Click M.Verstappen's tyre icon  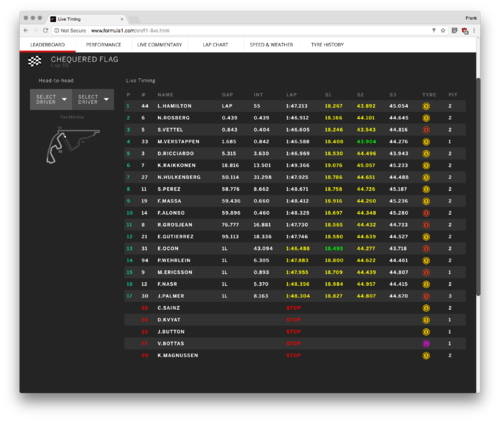[x=426, y=142]
